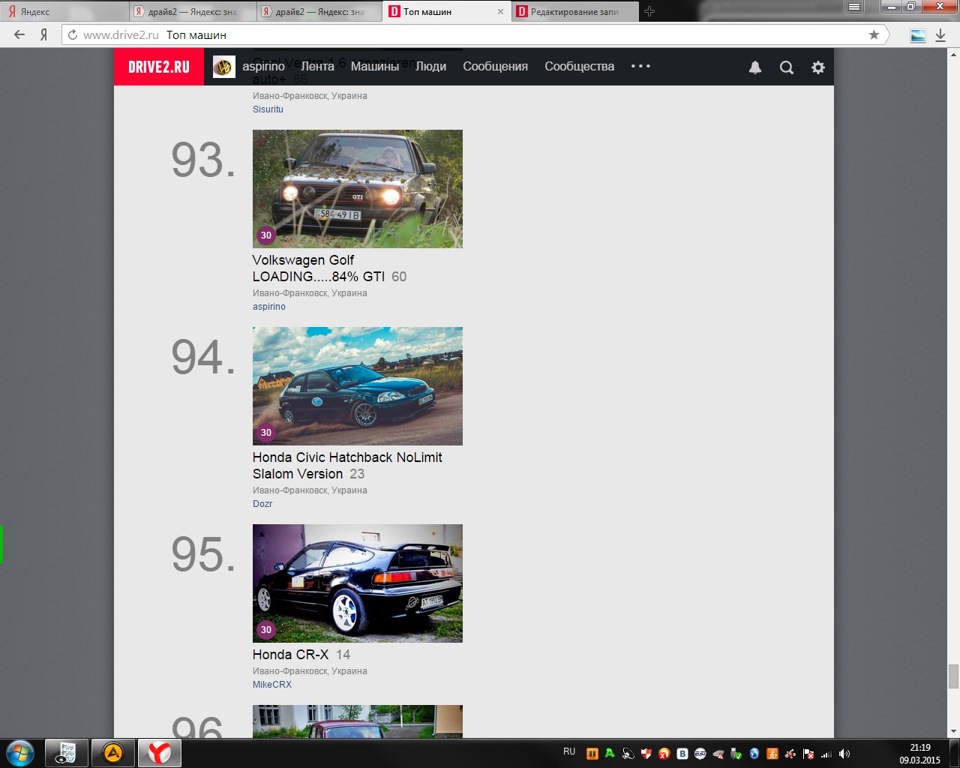Open the 'Honda CR-X' title link

tap(290, 654)
